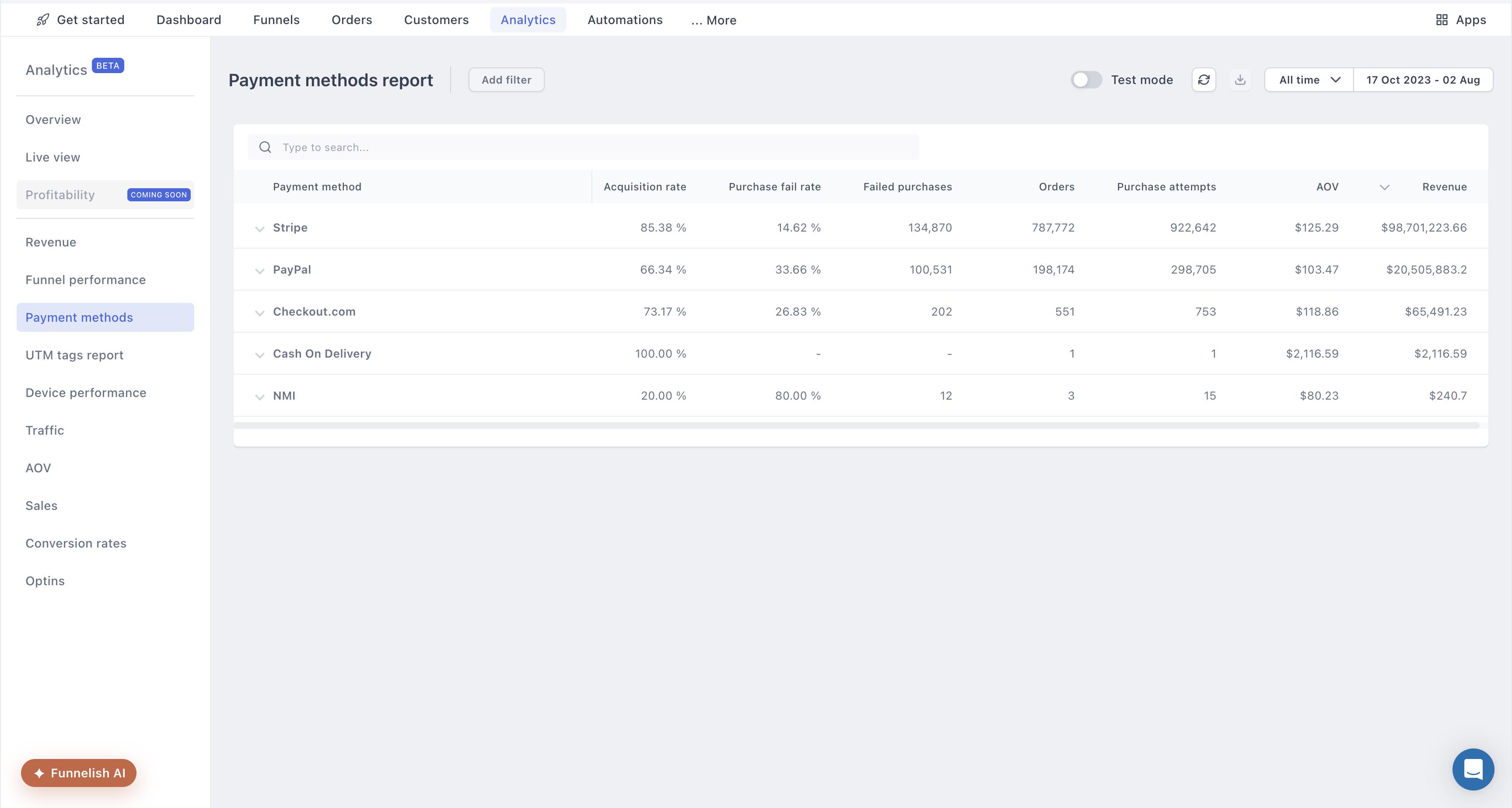Select Device performance in the sidebar

(86, 392)
